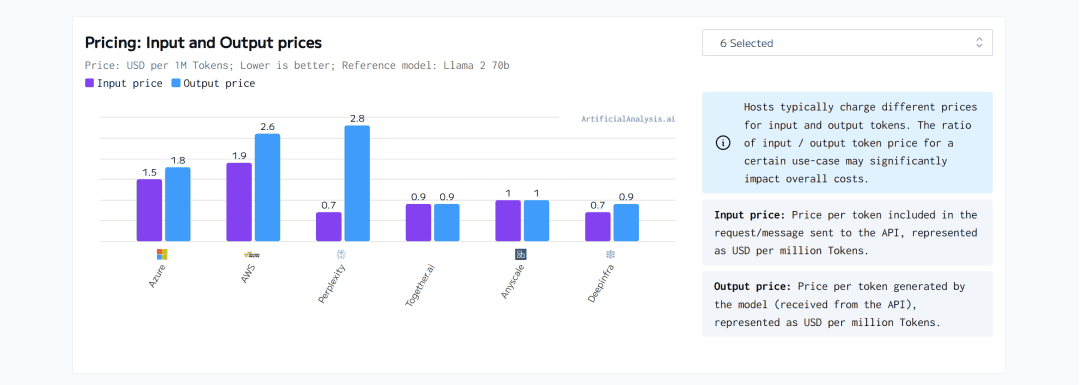Click the info circle icon

723,143
